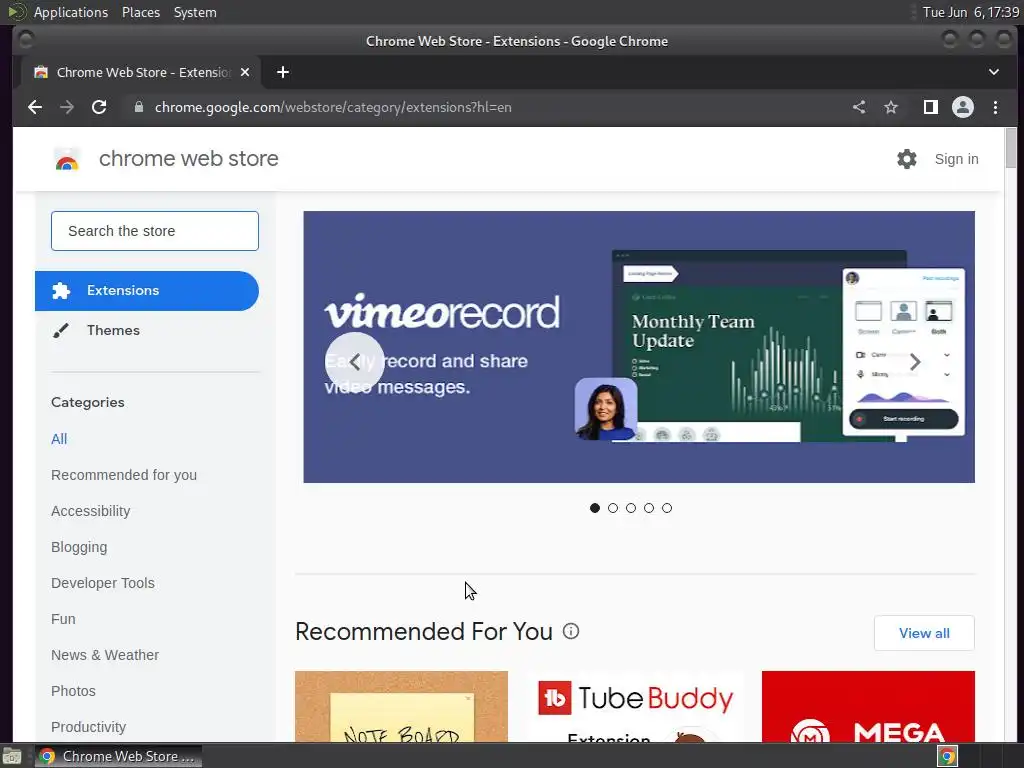The height and width of the screenshot is (768, 1024).
Task: Select the fifth carousel dot
Action: point(667,508)
